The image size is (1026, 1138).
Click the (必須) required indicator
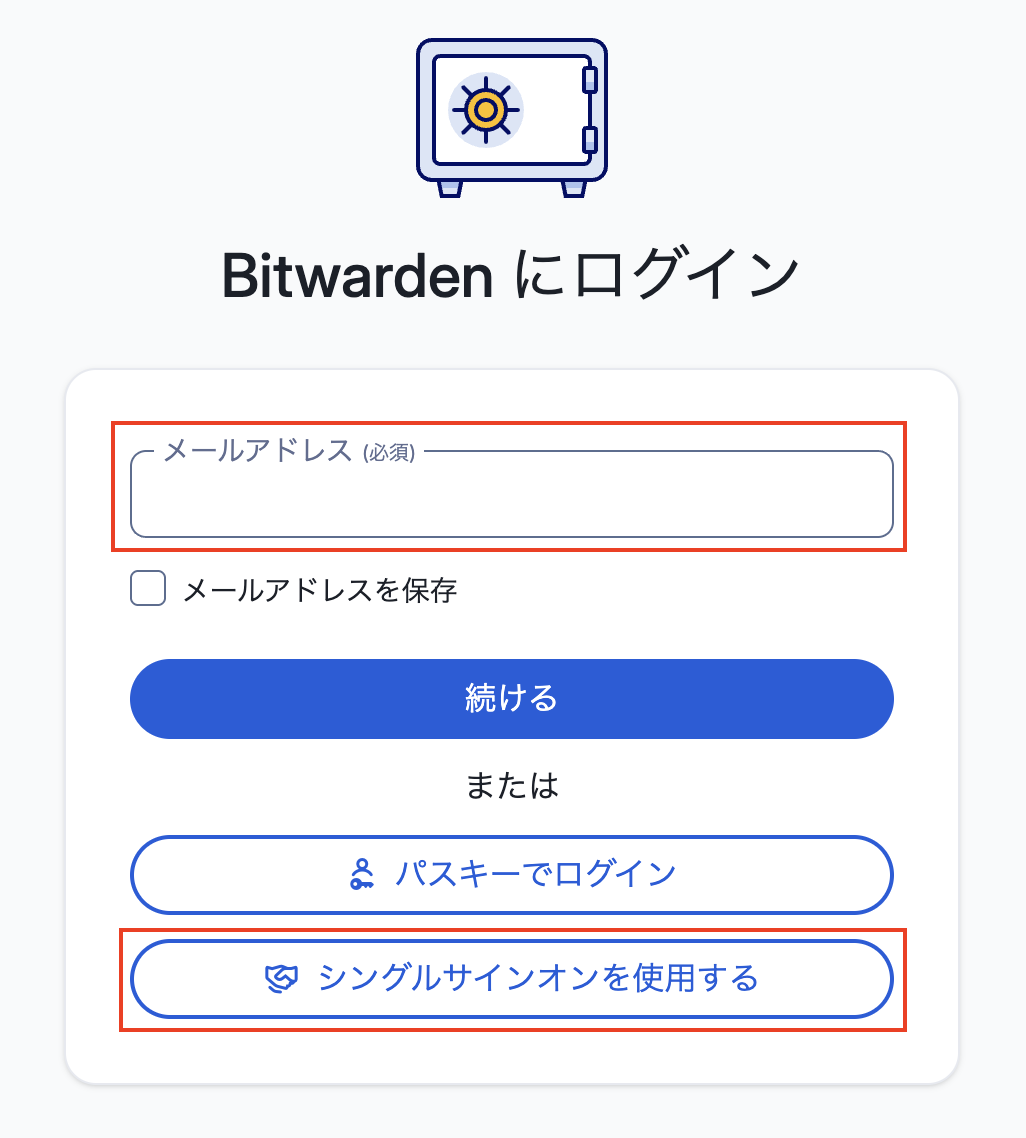coord(388,454)
